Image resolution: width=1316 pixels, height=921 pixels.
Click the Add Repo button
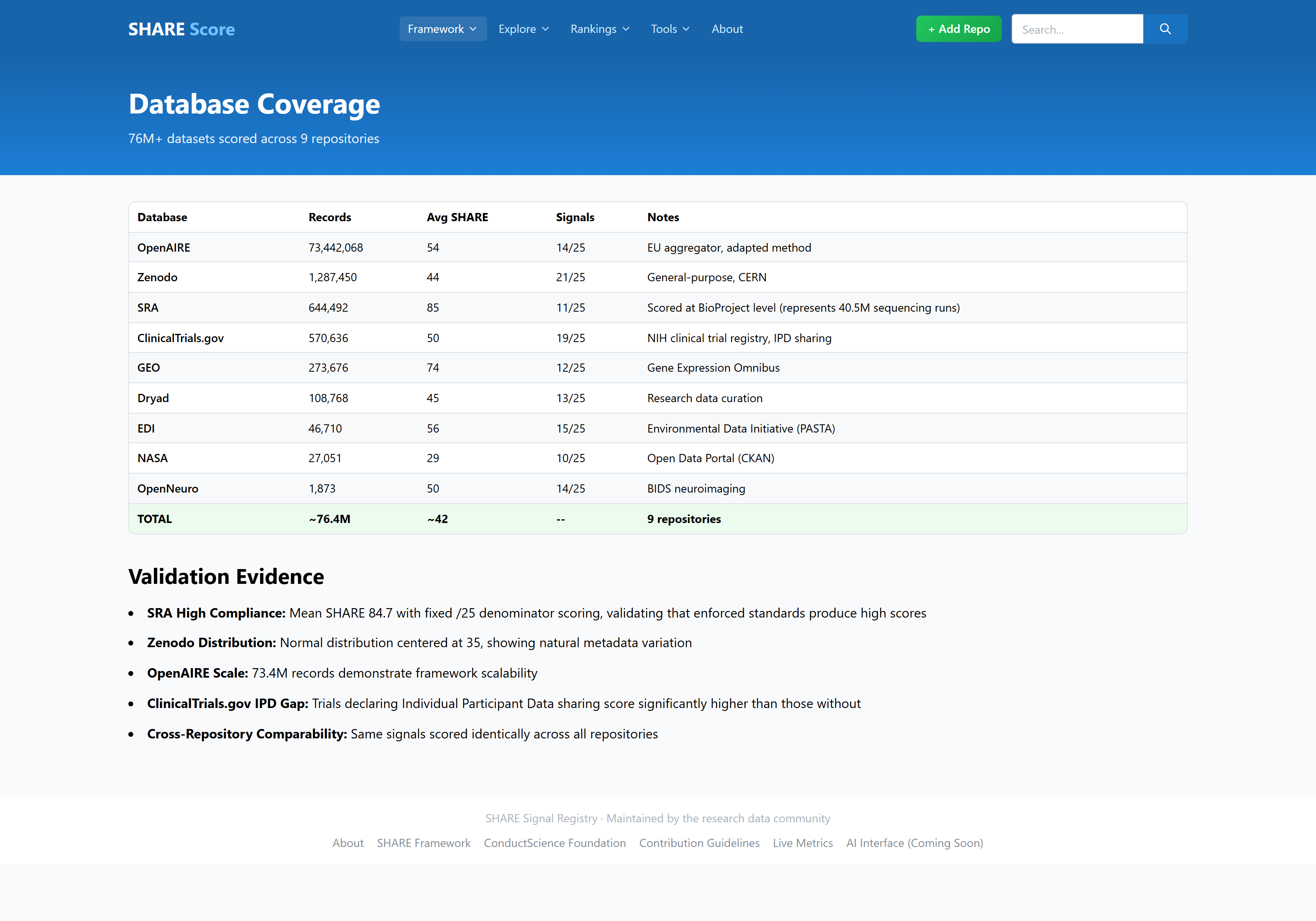coord(958,29)
